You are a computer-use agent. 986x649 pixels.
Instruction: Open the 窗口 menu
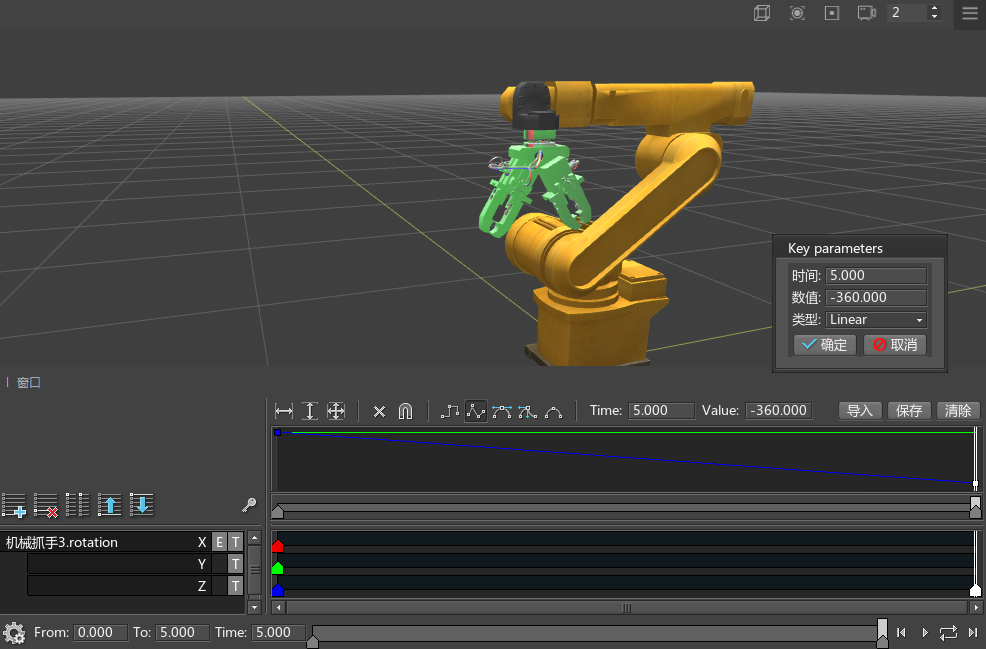coord(29,382)
